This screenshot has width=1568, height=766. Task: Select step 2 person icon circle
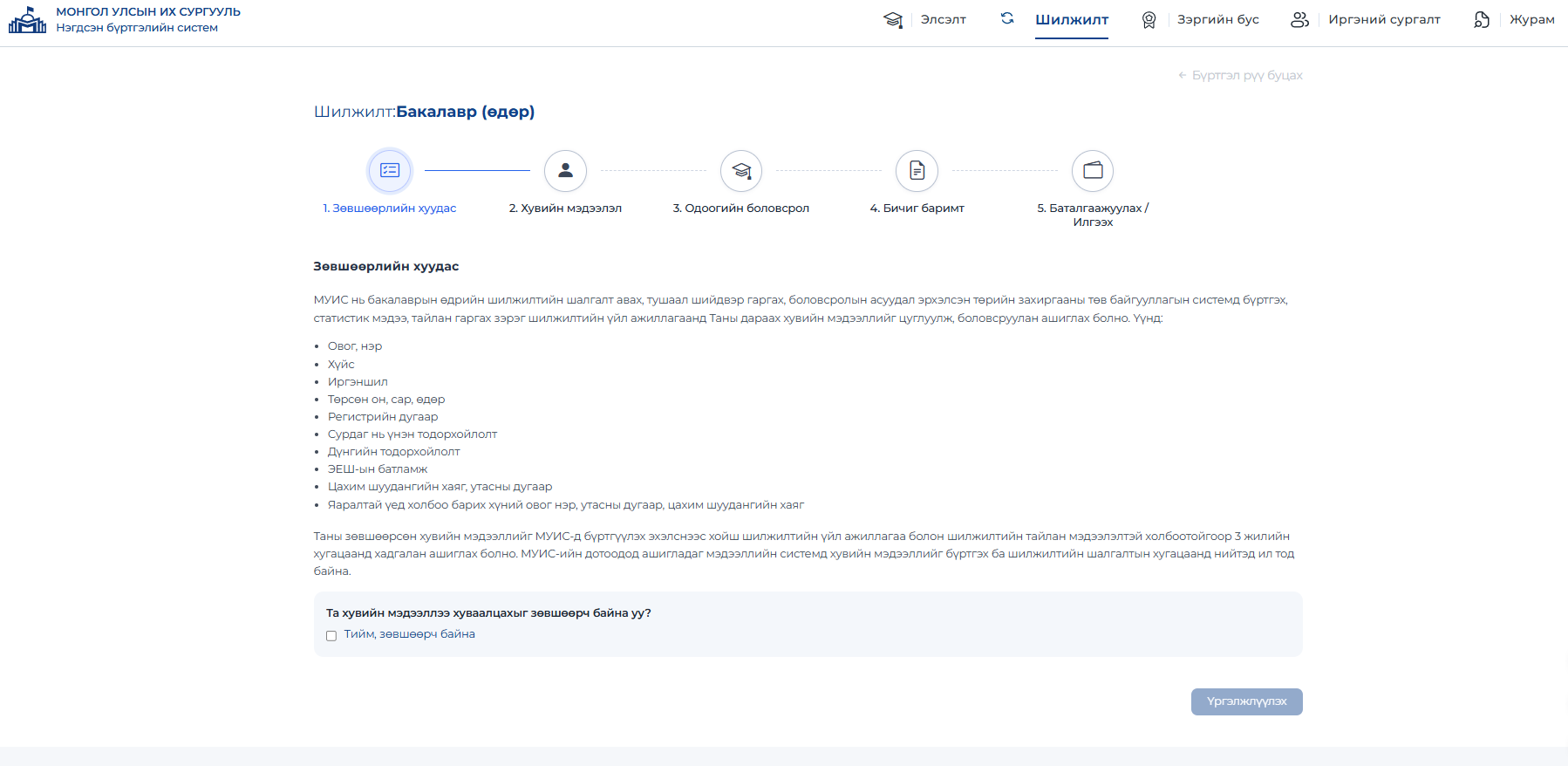pos(566,171)
